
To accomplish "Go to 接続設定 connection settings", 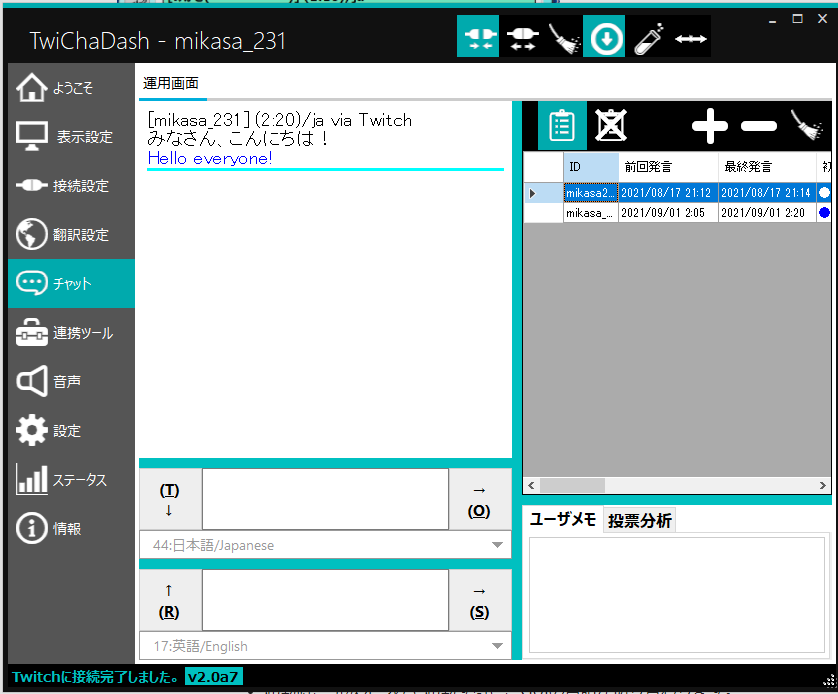I will (71, 185).
